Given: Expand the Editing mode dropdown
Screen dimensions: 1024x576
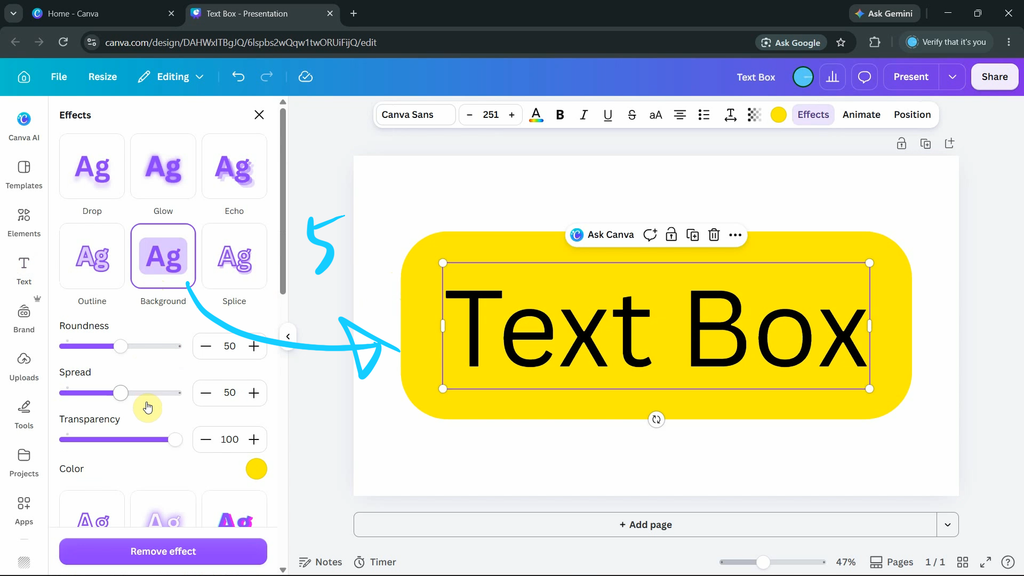Looking at the screenshot, I should [x=171, y=77].
